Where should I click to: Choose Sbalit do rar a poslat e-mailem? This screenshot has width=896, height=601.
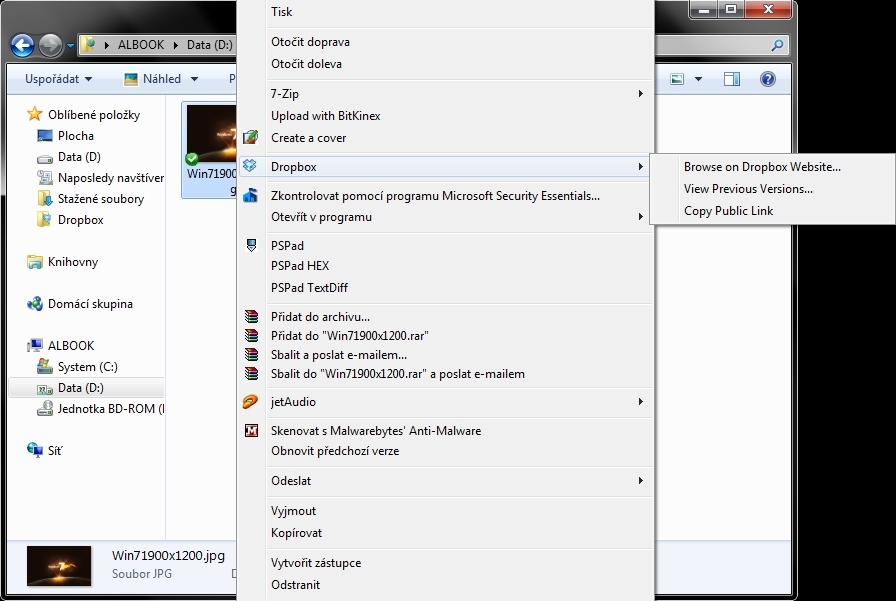tap(445, 374)
